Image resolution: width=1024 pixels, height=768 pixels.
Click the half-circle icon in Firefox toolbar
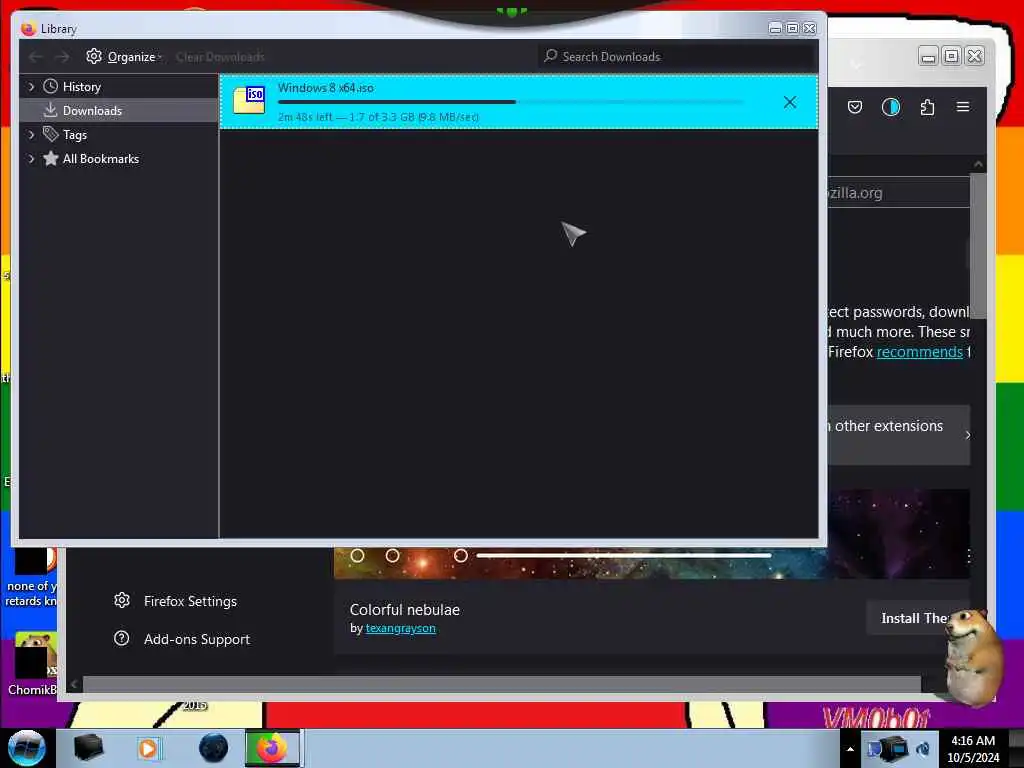(891, 107)
